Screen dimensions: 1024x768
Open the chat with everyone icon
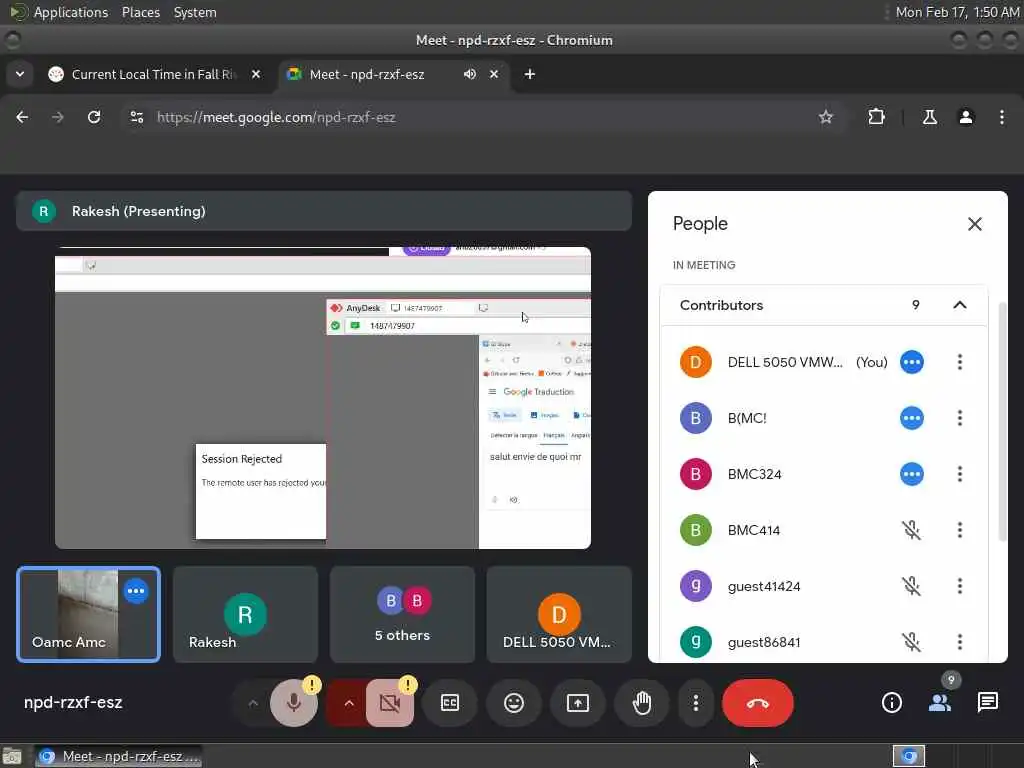(987, 703)
